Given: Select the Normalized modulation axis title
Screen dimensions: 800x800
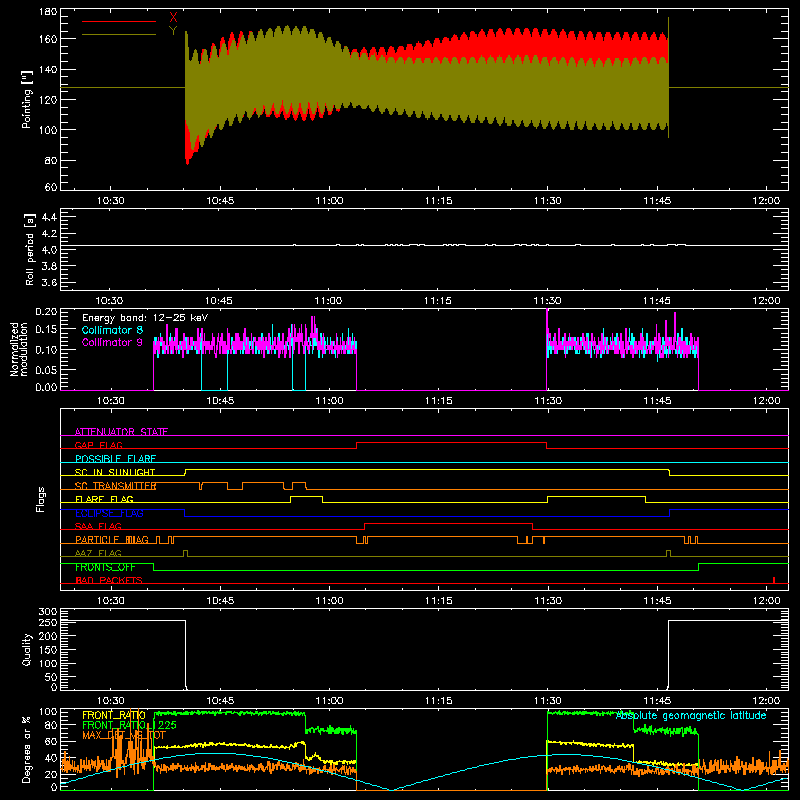Looking at the screenshot, I should pos(18,349).
